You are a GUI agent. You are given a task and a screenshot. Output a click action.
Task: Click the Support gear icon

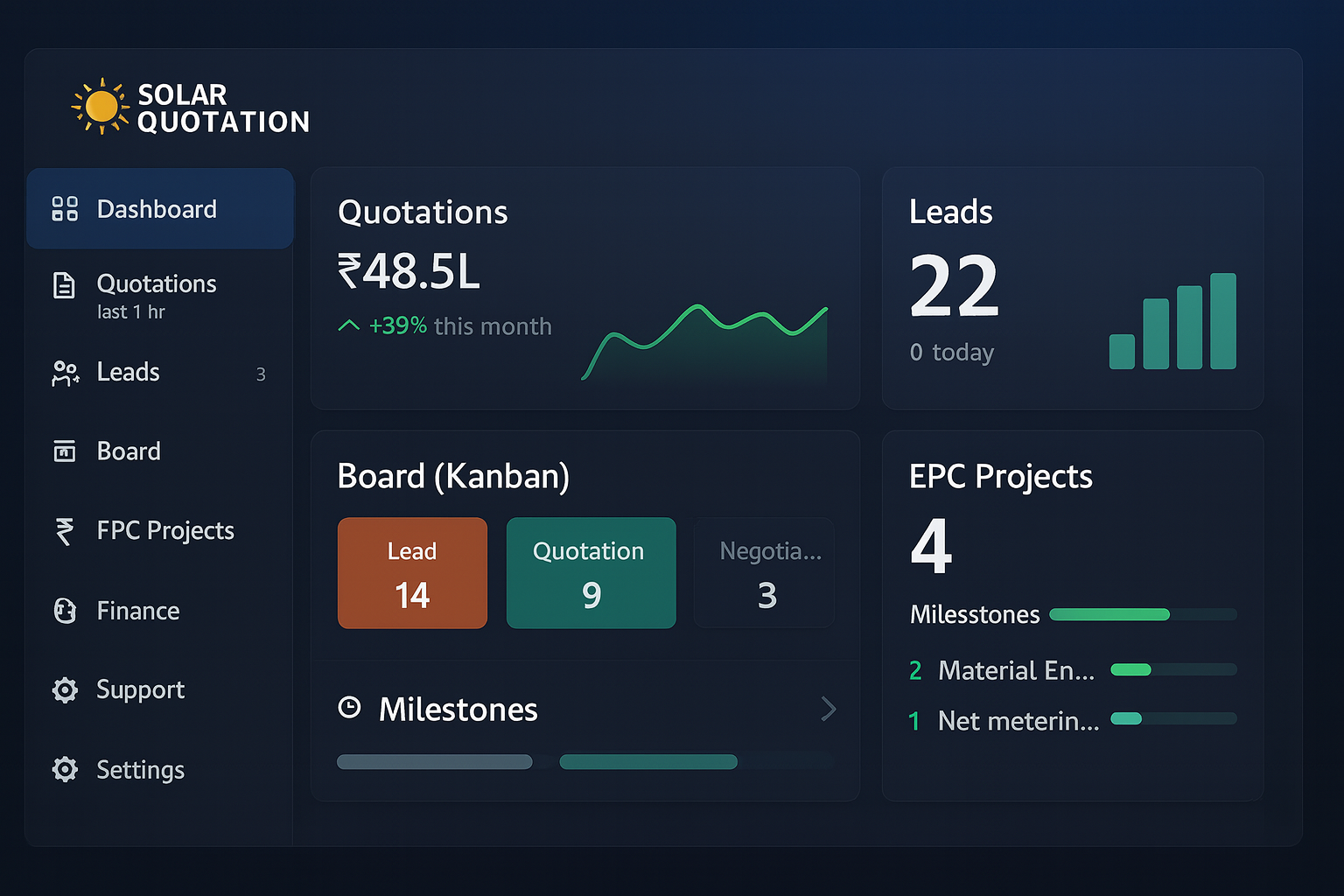pos(65,690)
